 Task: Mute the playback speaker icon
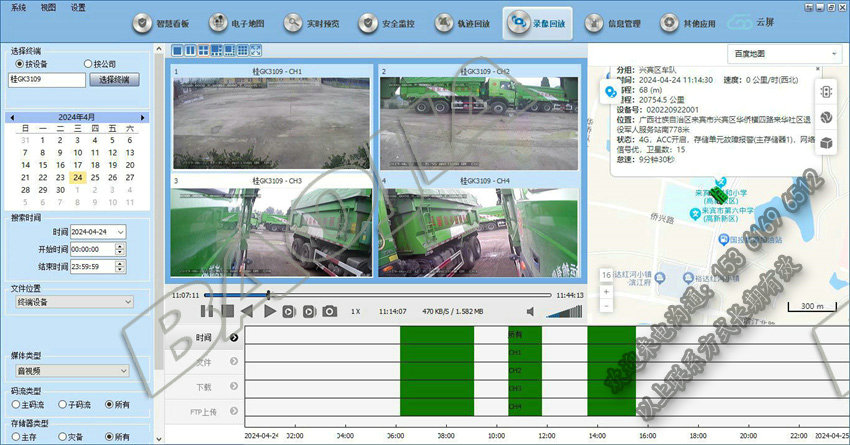tap(531, 312)
